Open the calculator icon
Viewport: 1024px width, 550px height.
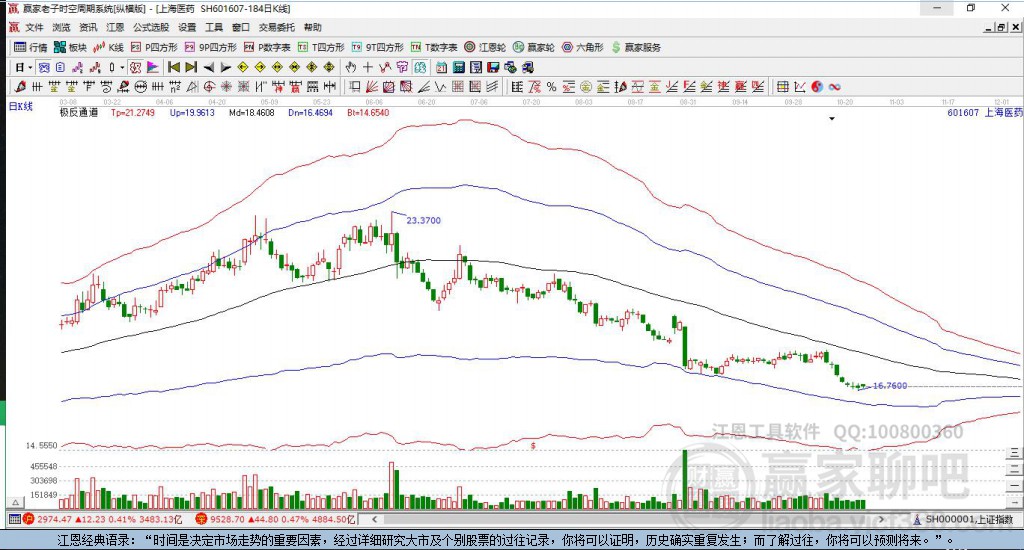pyautogui.click(x=458, y=67)
